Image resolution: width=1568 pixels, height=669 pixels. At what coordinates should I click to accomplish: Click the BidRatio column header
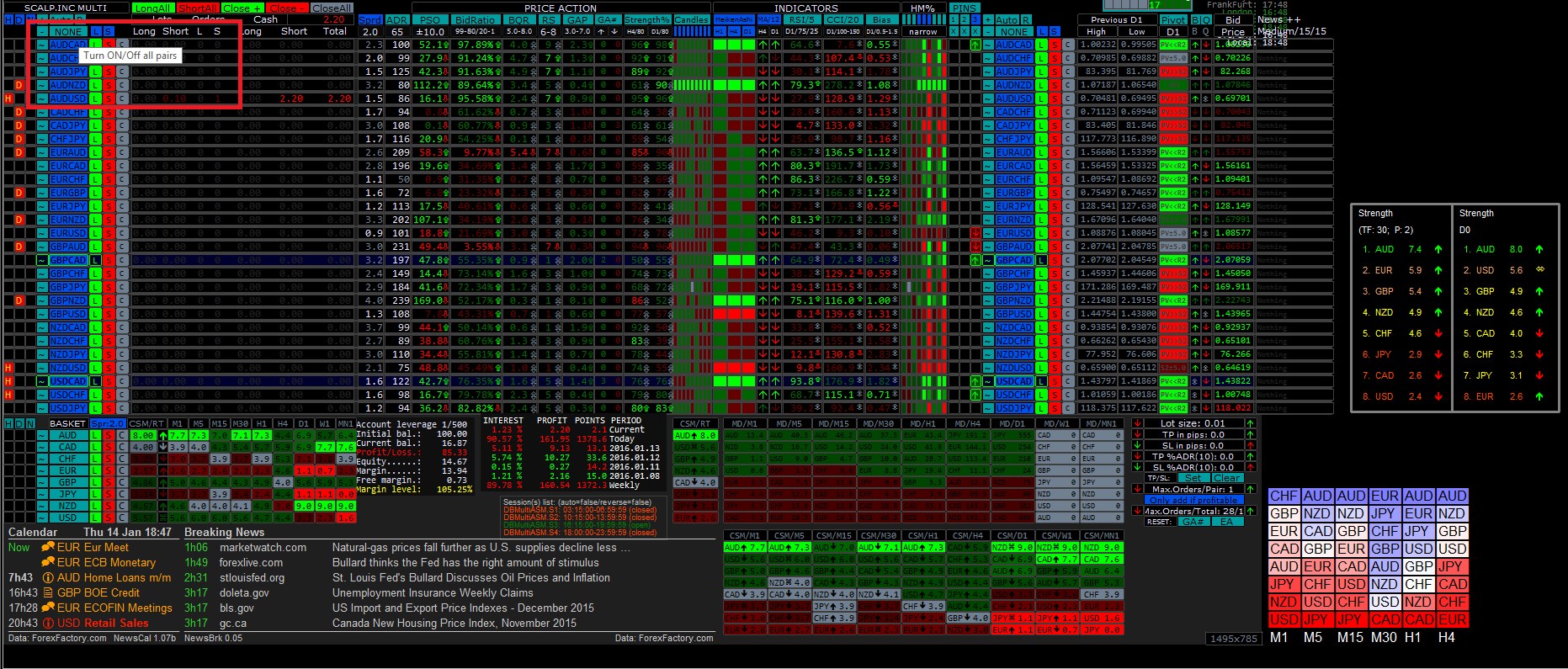point(475,19)
